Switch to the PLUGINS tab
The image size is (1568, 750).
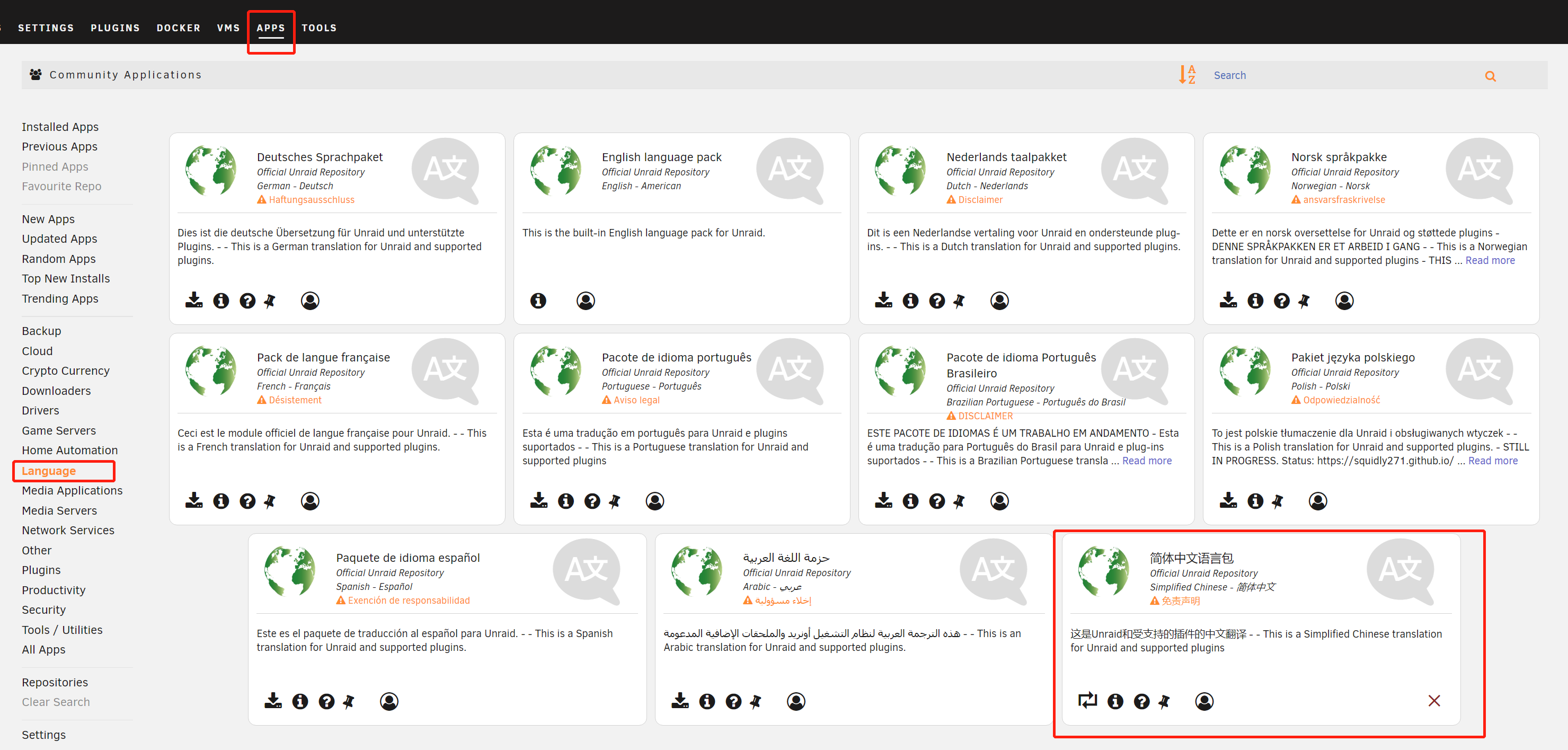(115, 28)
